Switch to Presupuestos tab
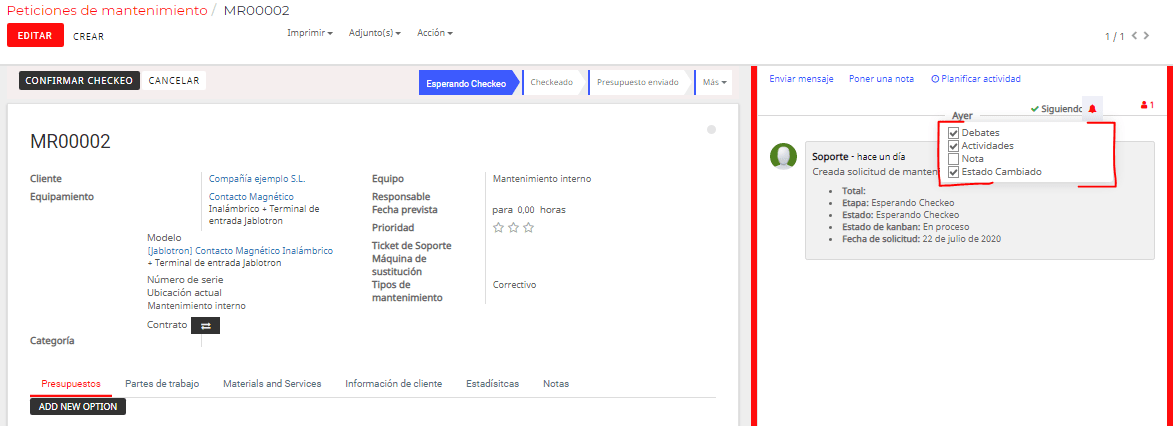Image resolution: width=1173 pixels, height=426 pixels. pos(71,383)
